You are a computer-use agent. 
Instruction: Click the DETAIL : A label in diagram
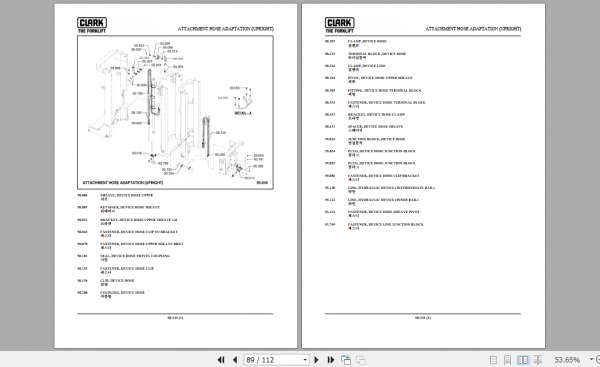[243, 113]
